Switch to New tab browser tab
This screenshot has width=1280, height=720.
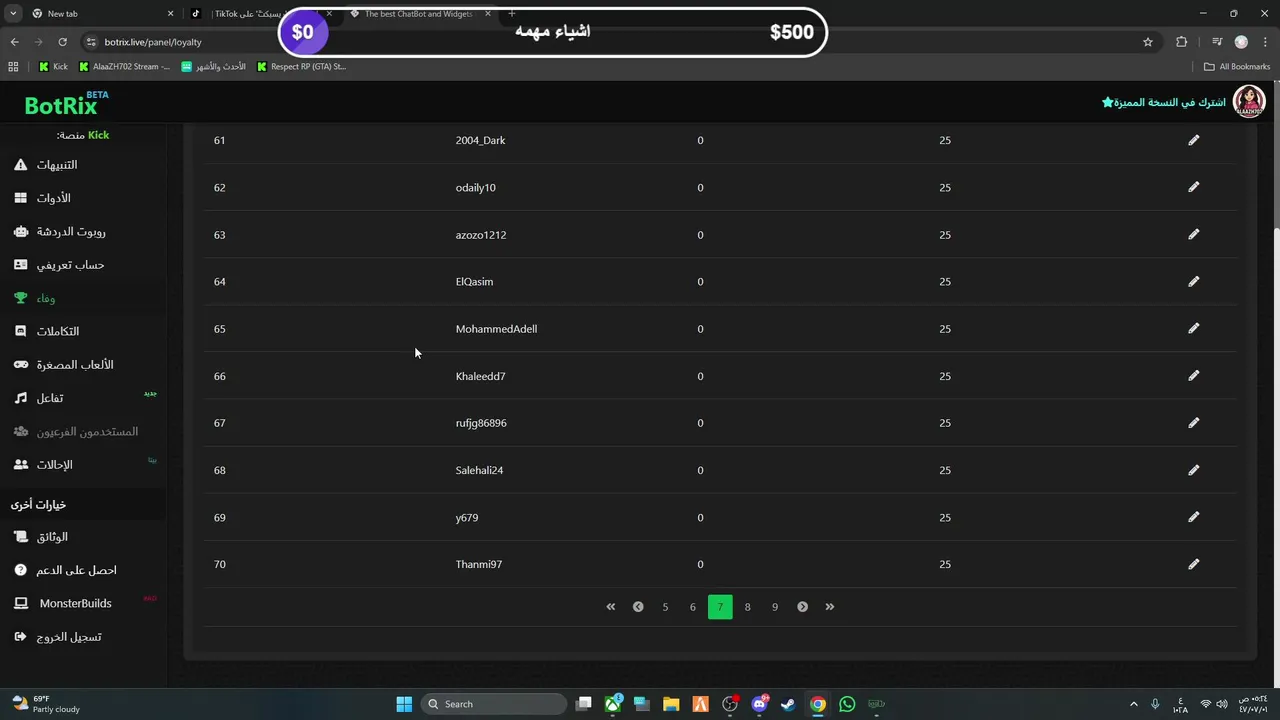[x=100, y=14]
